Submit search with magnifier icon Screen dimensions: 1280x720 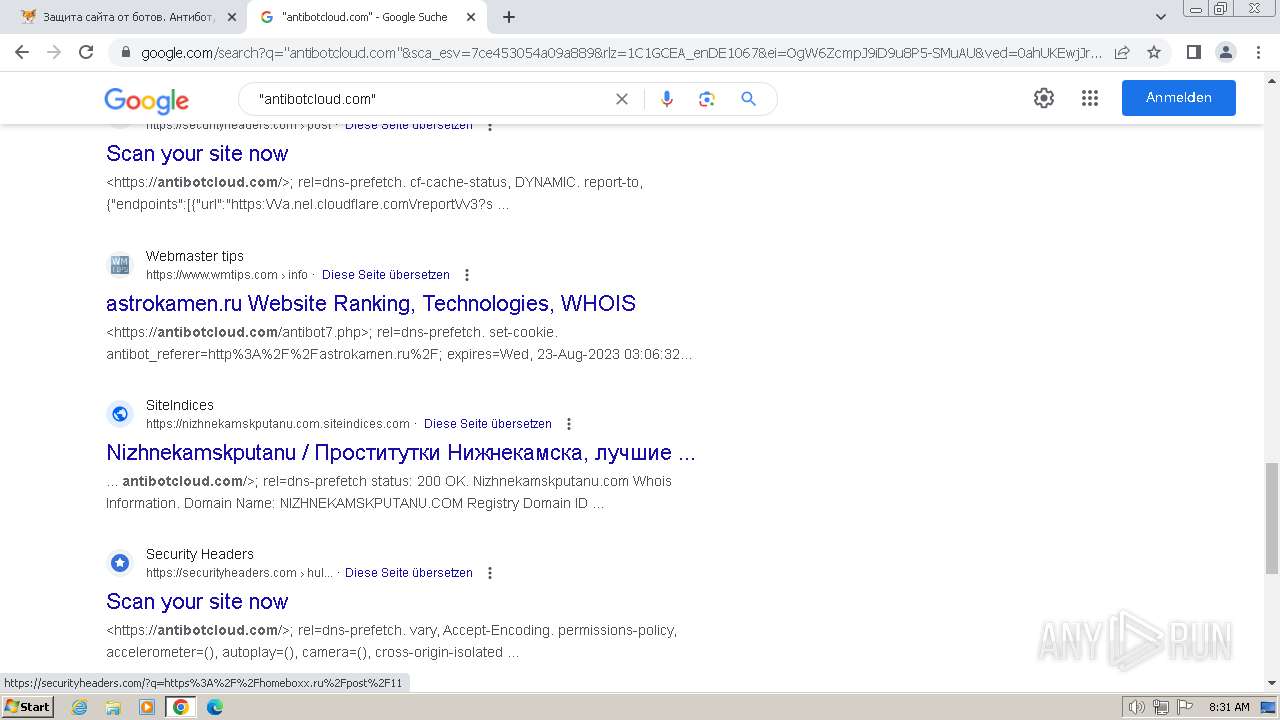point(748,99)
